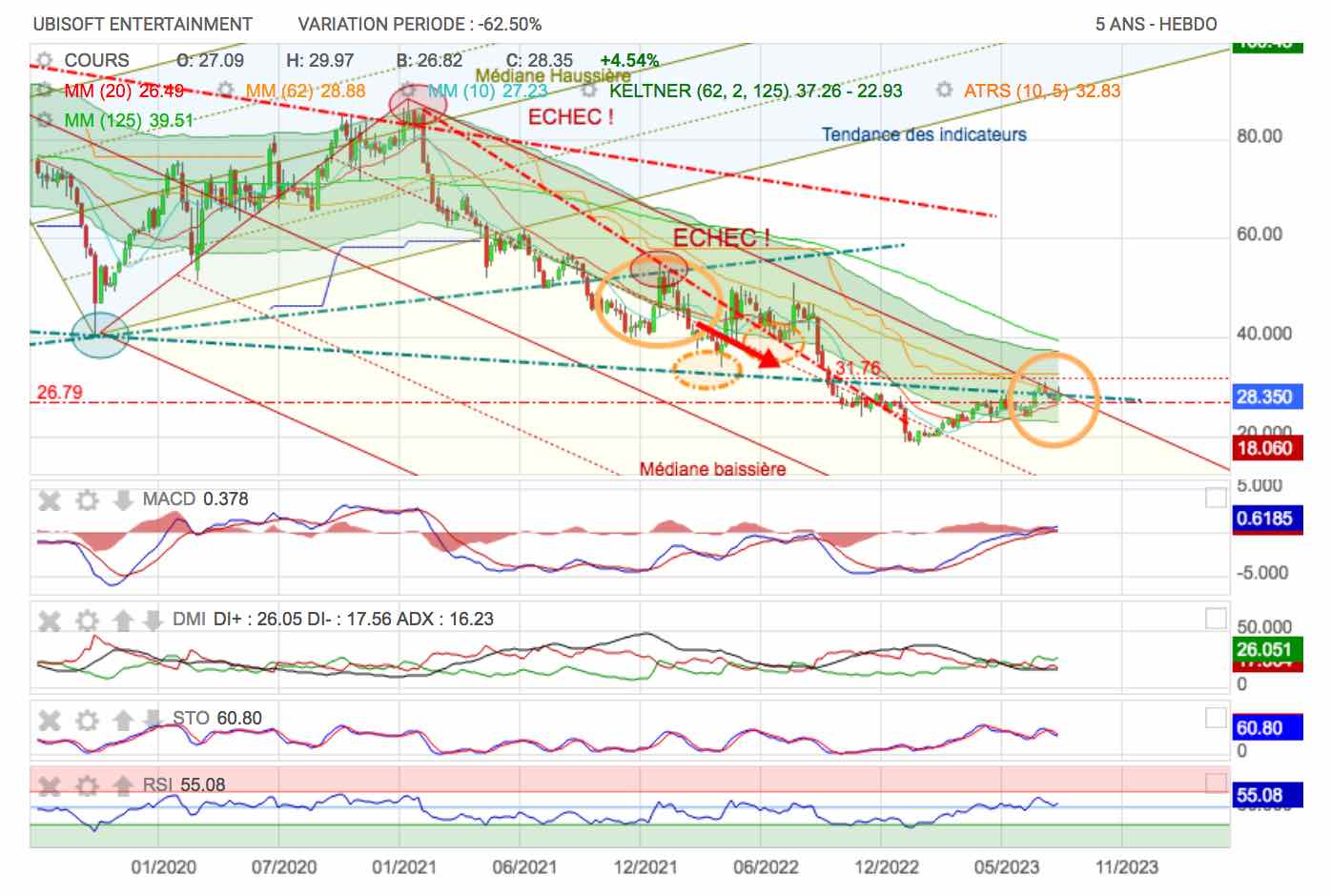Open DMI indicator settings gear
This screenshot has height=896, width=1331.
click(x=87, y=621)
